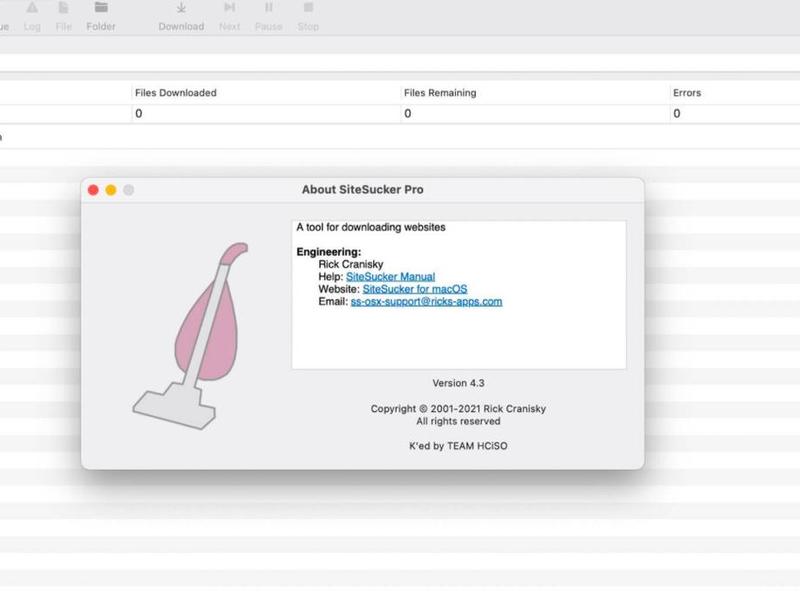Click the Errors value 0

(x=677, y=114)
